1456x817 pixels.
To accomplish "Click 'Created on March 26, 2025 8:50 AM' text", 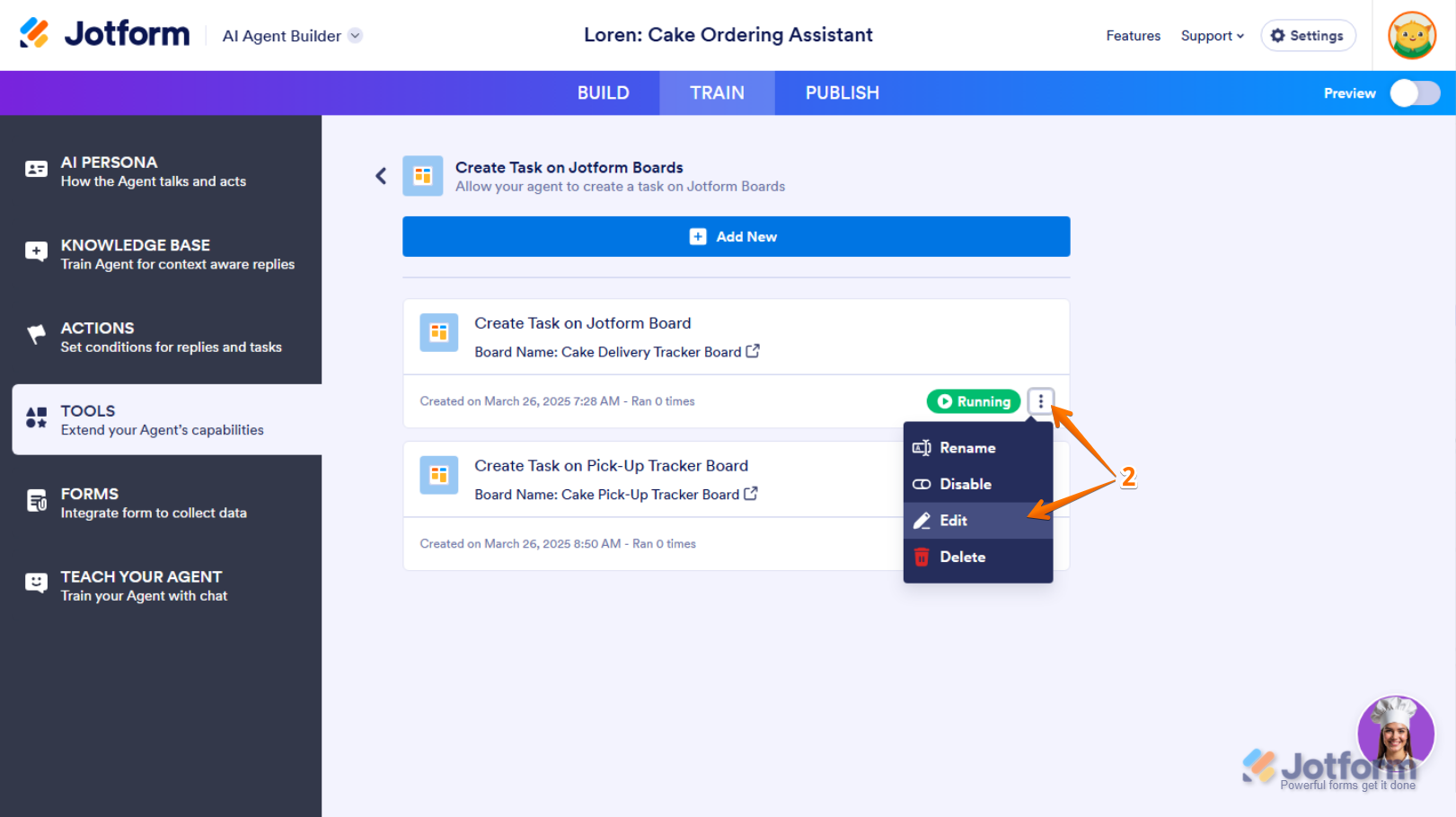I will (520, 544).
